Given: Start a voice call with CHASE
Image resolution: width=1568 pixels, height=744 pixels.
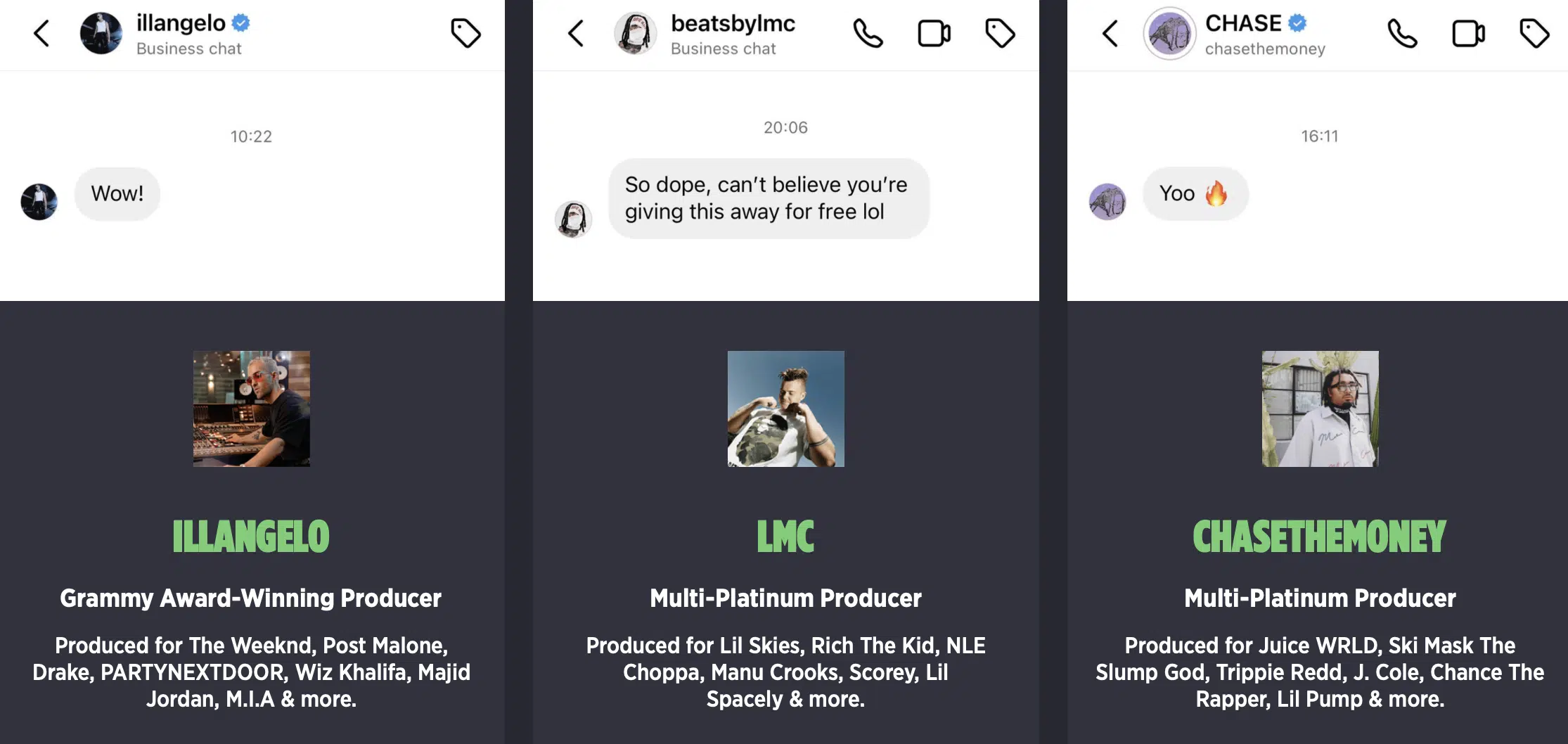Looking at the screenshot, I should (1402, 33).
